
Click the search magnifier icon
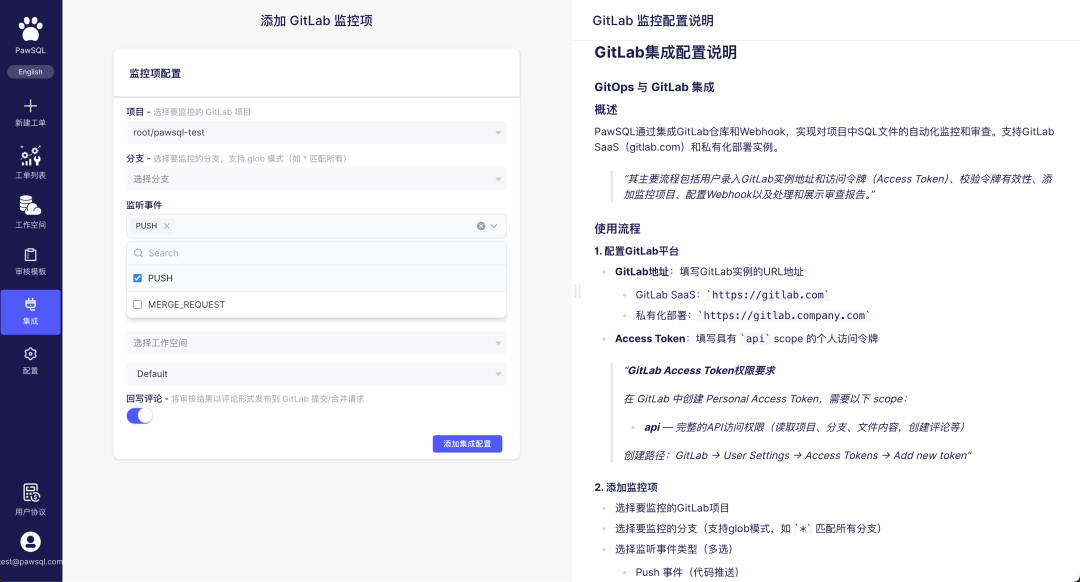[138, 253]
